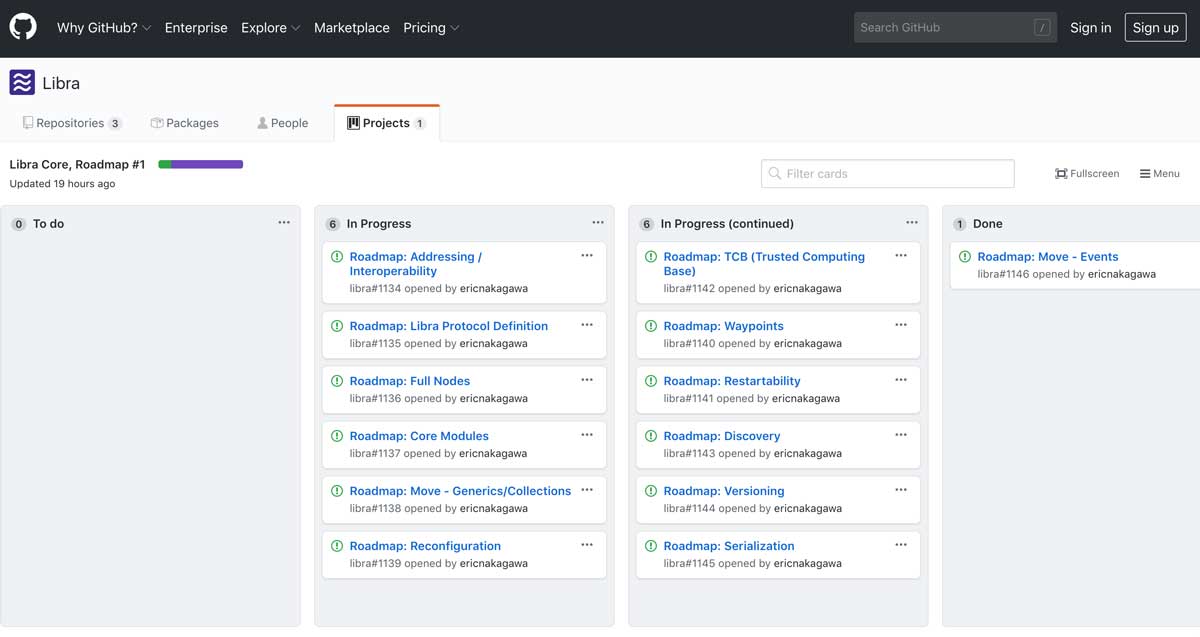Click open-issue icon on Core Modules card
1200x637 pixels.
337,436
